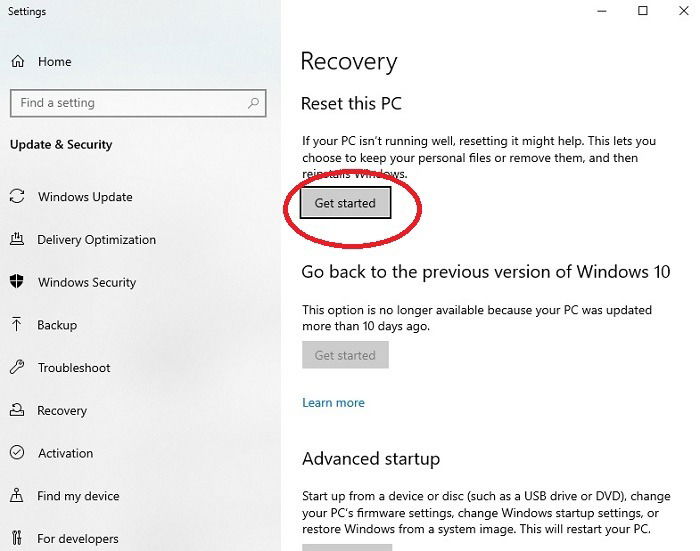Click the Troubleshoot wrench icon
700x551 pixels.
[x=17, y=367]
